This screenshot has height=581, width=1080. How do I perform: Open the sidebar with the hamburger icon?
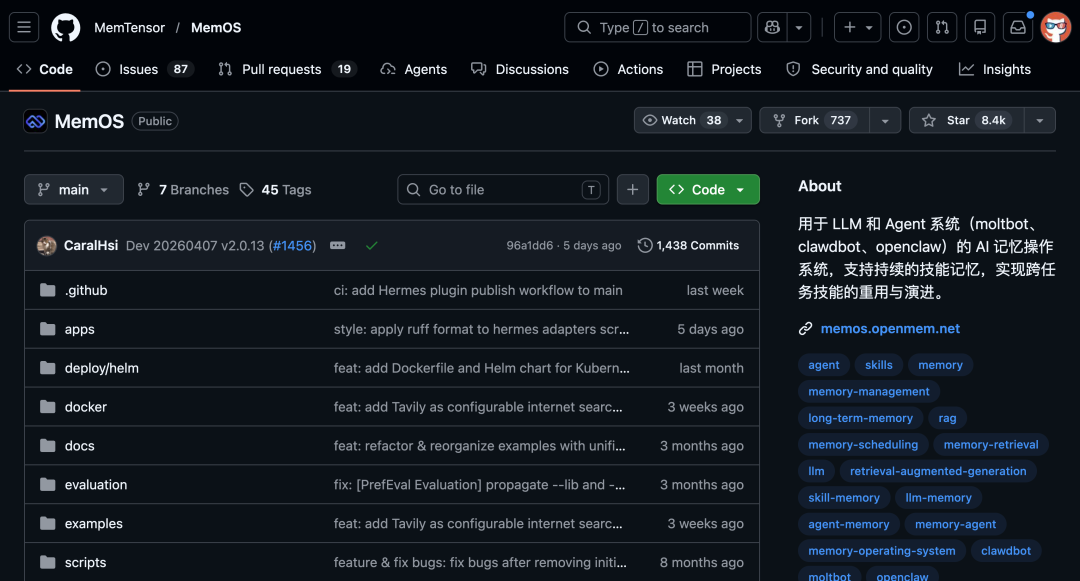click(24, 27)
